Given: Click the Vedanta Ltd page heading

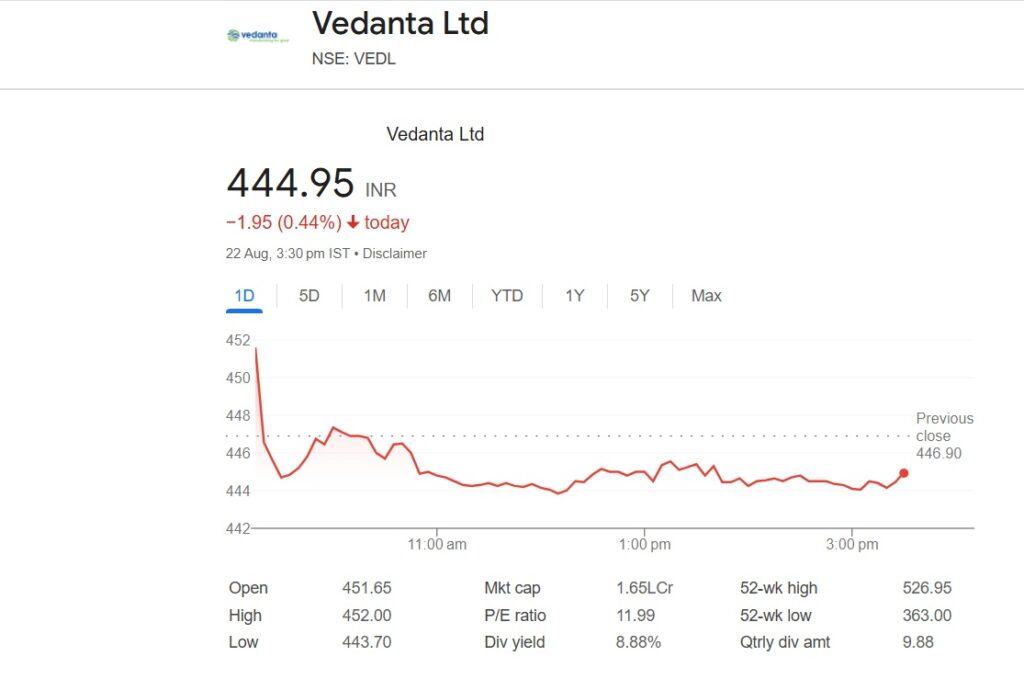Looking at the screenshot, I should point(400,23).
